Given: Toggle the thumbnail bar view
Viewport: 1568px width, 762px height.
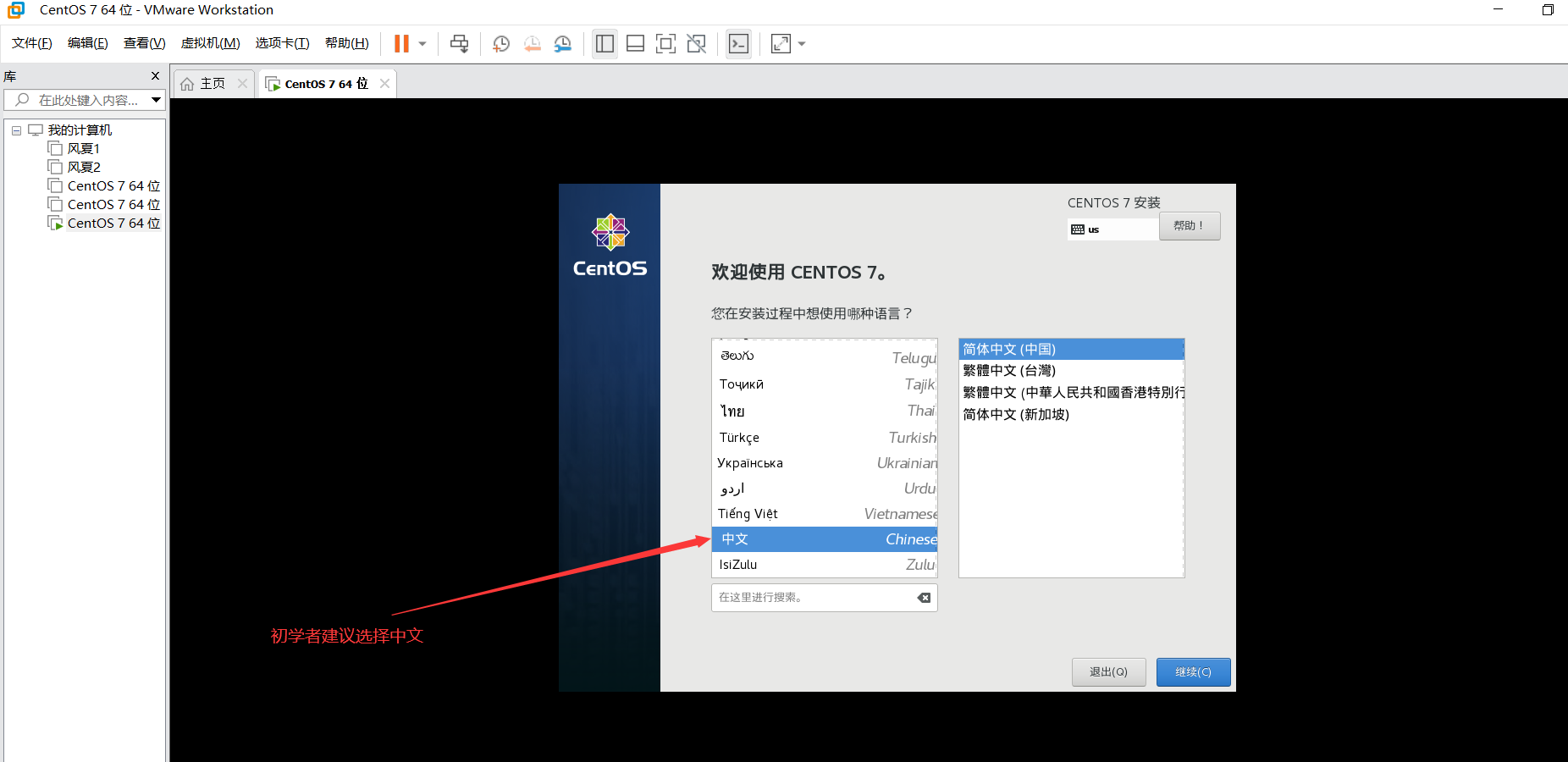Looking at the screenshot, I should pyautogui.click(x=635, y=44).
